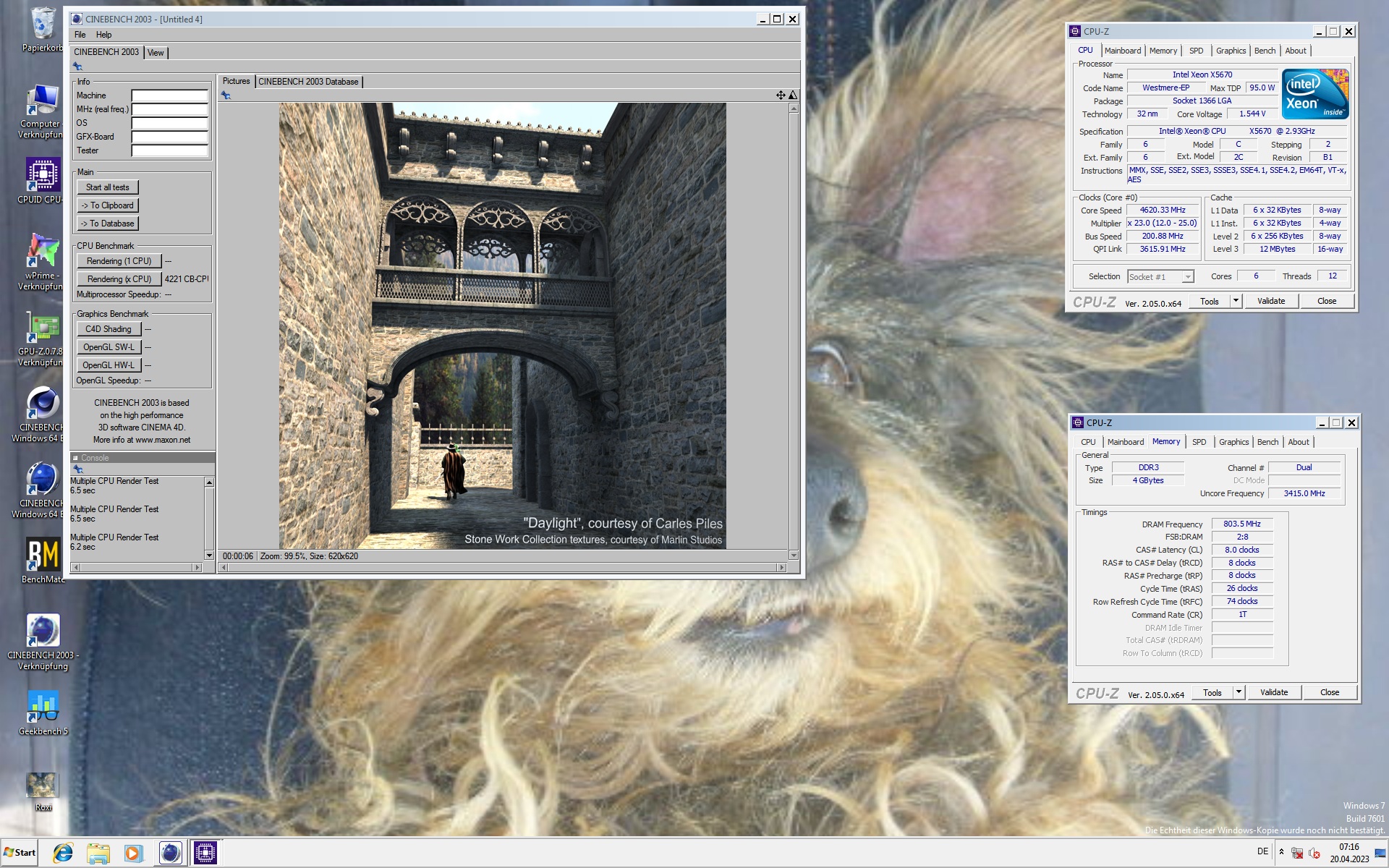Open the Help menu in CINEBENCH
This screenshot has height=868, width=1389.
tap(103, 35)
